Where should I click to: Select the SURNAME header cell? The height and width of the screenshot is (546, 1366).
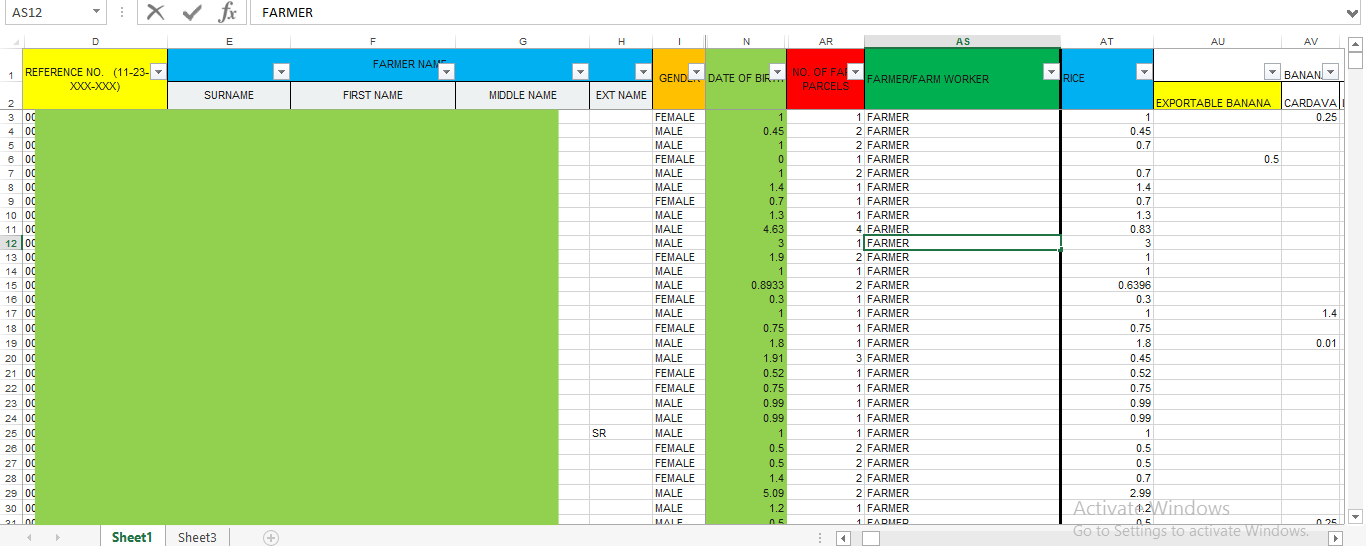point(229,95)
